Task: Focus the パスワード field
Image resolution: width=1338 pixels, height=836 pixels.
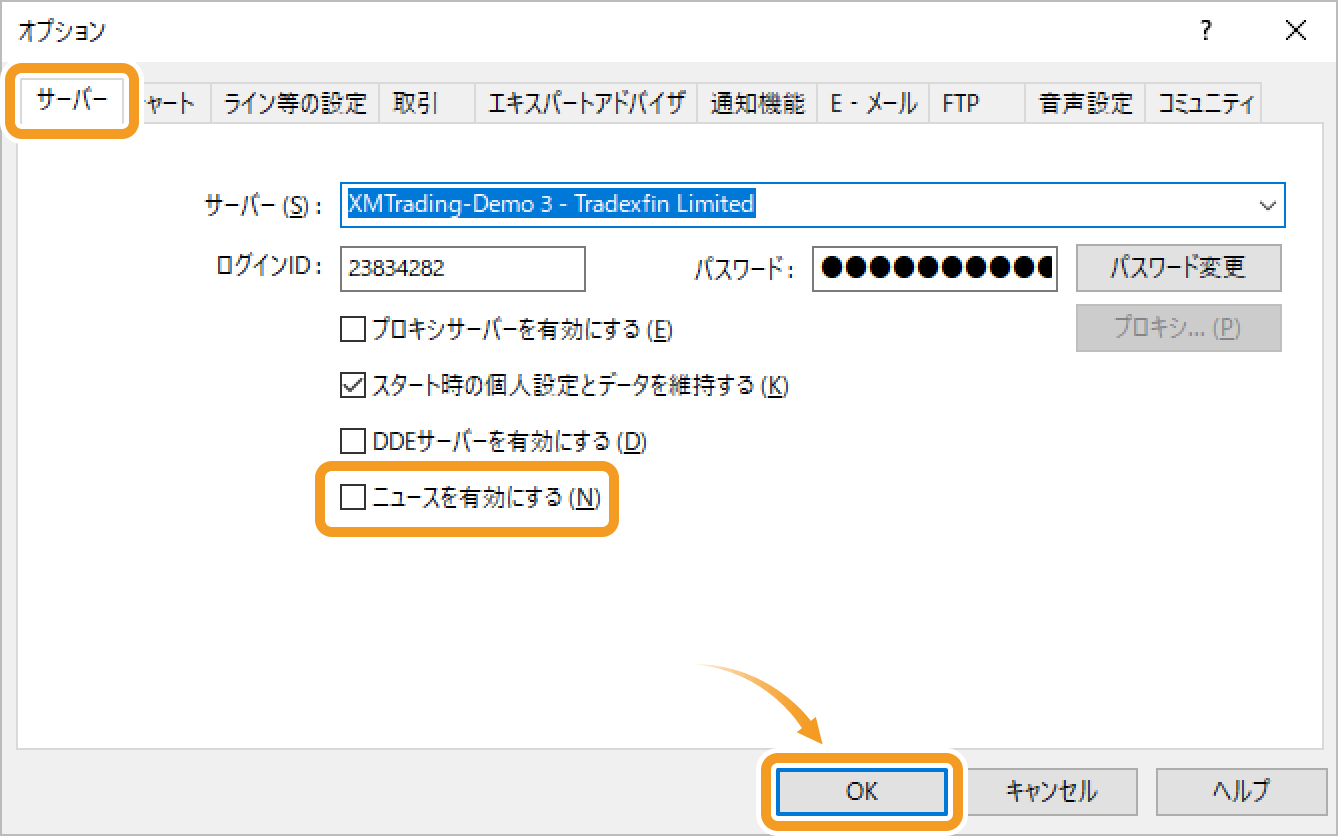Action: coord(934,268)
